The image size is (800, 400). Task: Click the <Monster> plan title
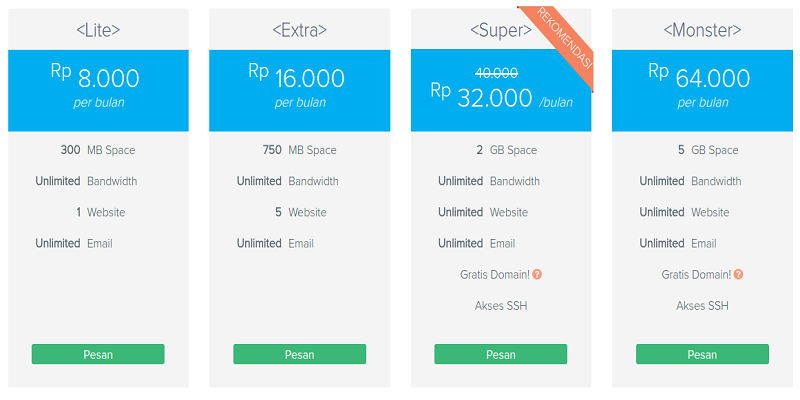click(702, 30)
